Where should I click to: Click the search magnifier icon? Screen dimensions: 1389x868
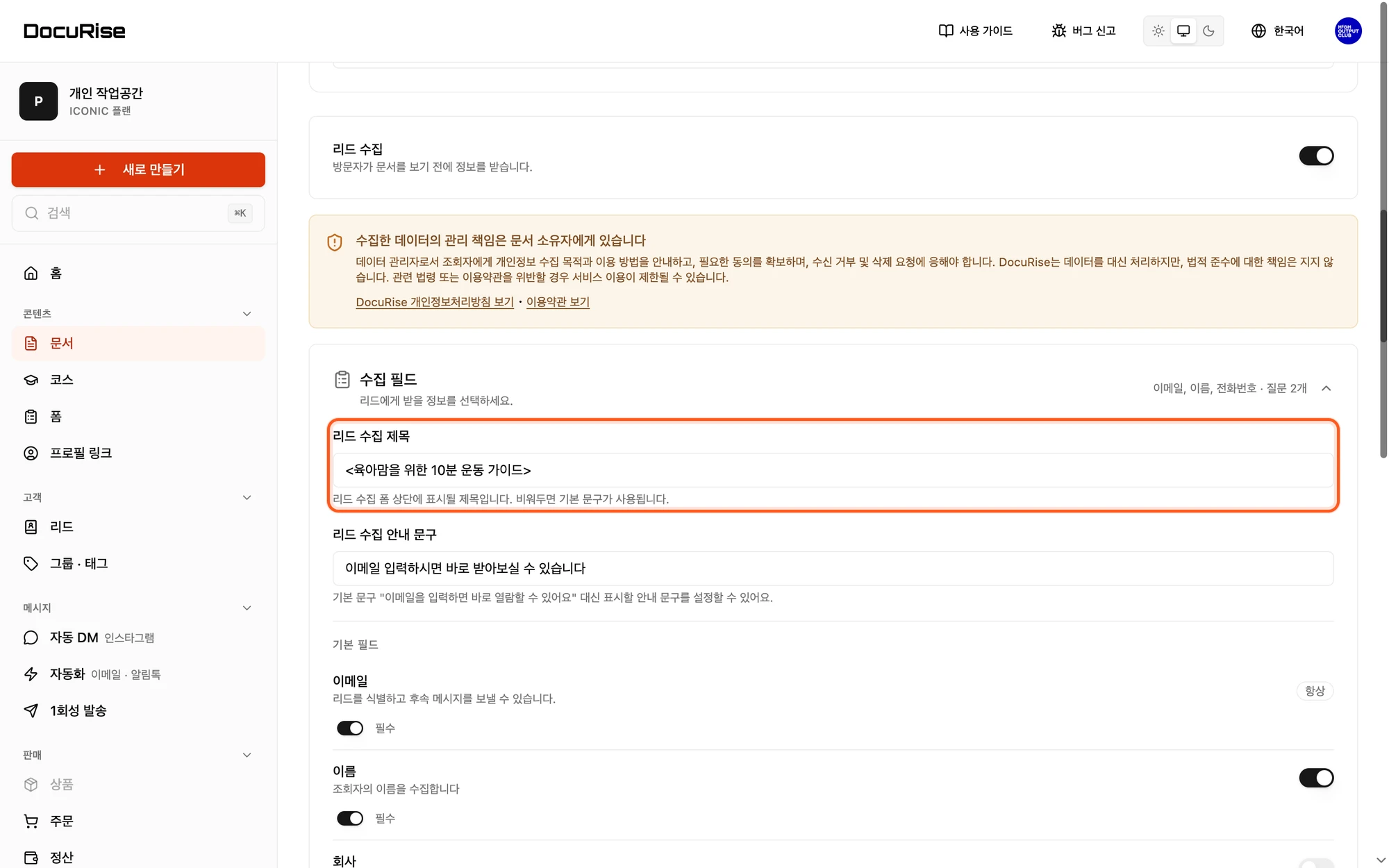32,213
